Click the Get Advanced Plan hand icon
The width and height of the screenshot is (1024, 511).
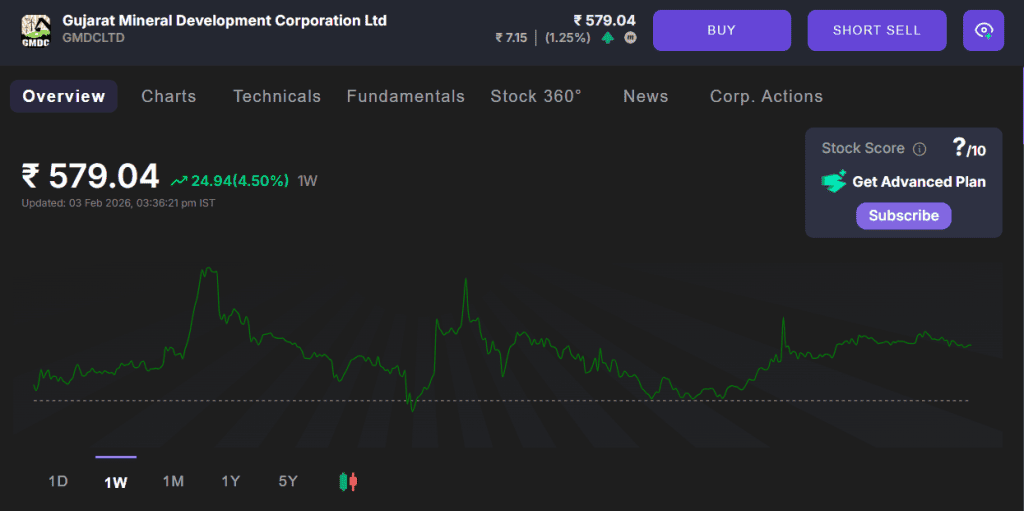point(834,181)
